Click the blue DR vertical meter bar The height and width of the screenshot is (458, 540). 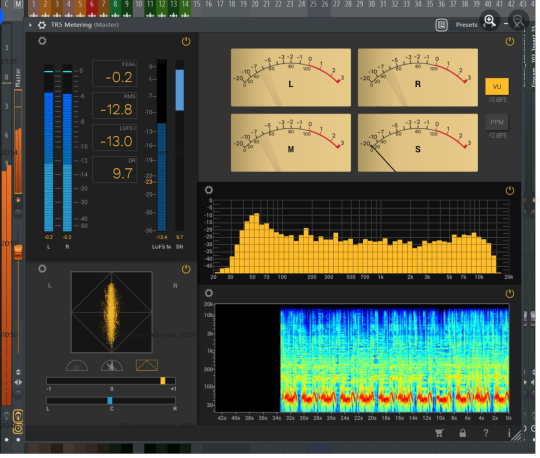(x=179, y=90)
